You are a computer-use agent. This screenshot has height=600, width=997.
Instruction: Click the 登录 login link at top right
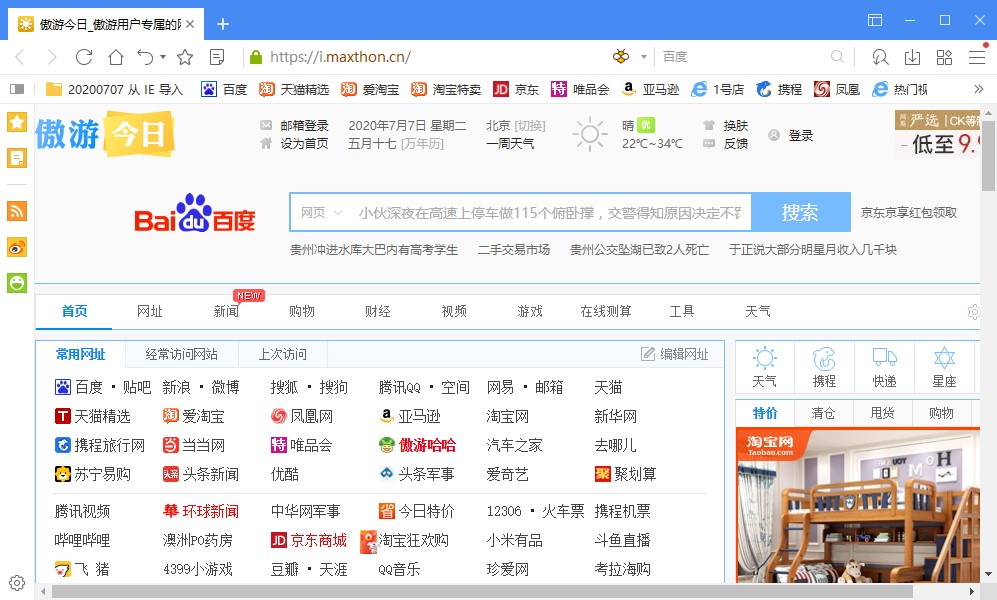click(800, 133)
